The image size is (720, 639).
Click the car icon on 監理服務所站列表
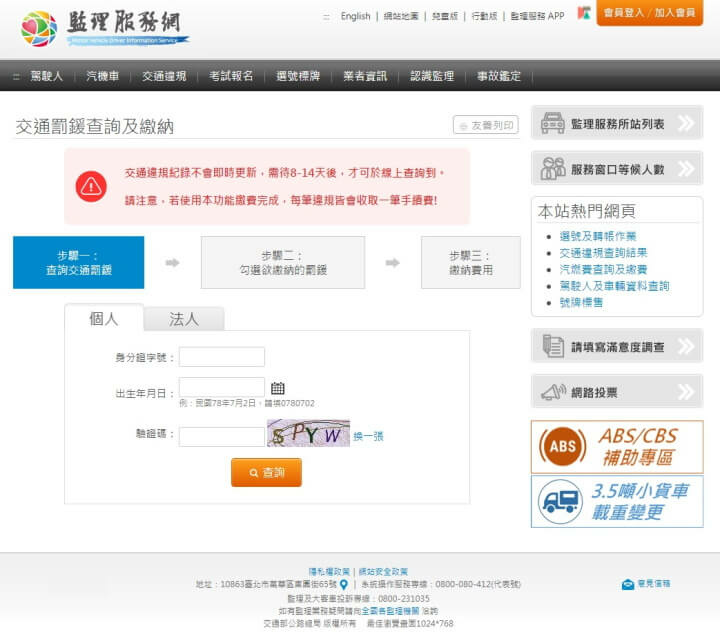(552, 123)
